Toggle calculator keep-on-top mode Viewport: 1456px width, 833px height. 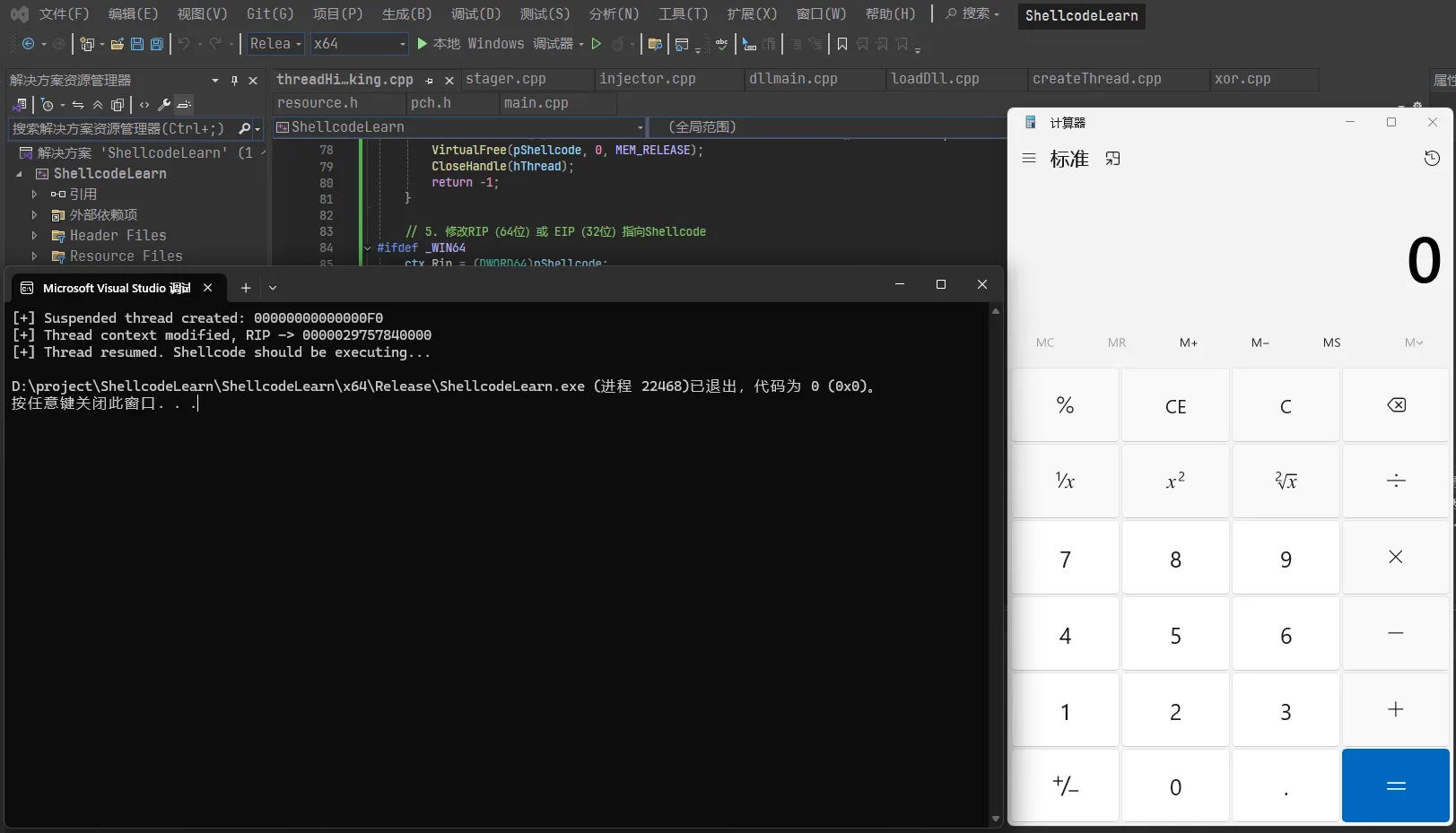[x=1113, y=159]
